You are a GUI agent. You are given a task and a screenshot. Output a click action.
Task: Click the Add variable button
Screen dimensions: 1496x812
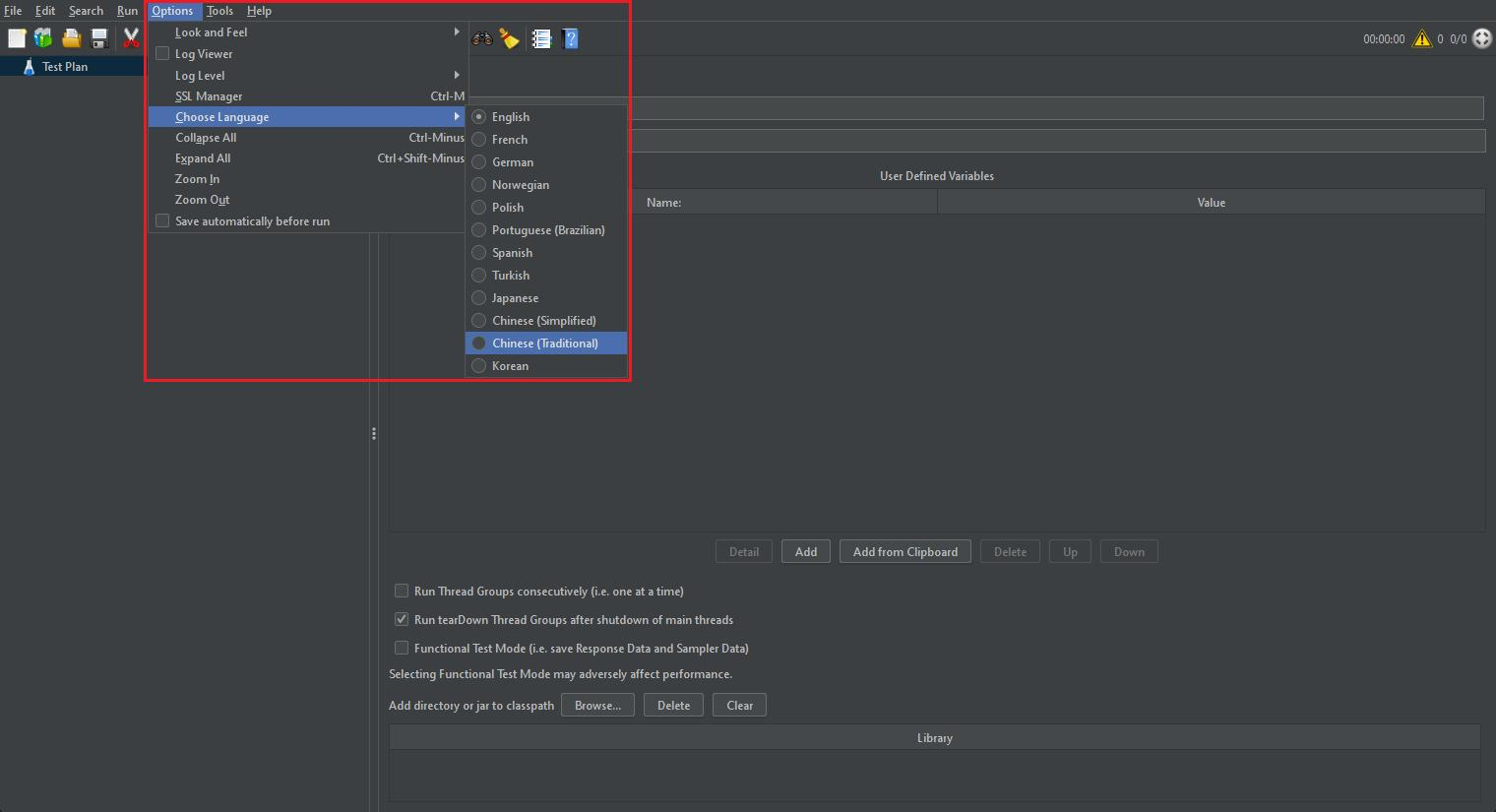pos(806,551)
